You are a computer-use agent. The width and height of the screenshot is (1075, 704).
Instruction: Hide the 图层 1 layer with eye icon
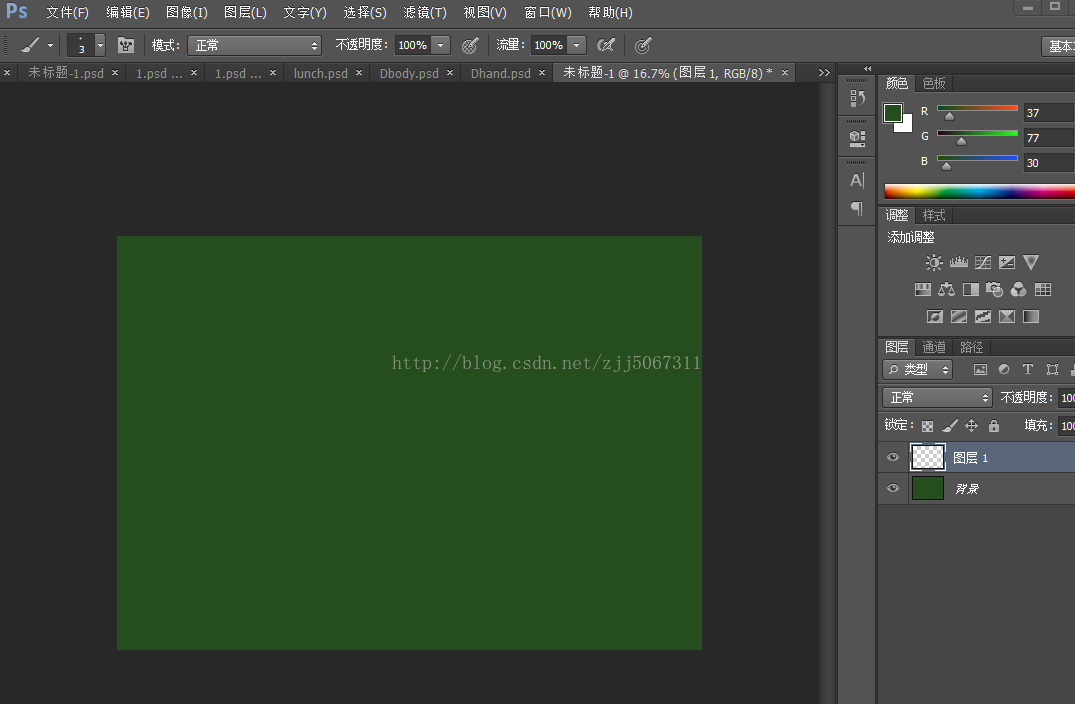point(893,457)
